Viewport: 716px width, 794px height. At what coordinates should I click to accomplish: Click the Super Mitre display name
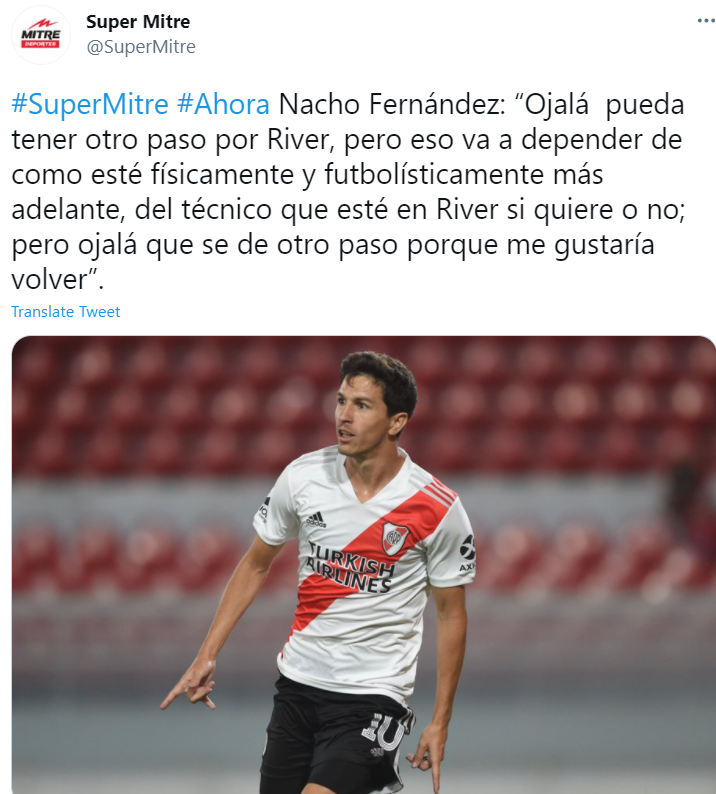(x=138, y=22)
